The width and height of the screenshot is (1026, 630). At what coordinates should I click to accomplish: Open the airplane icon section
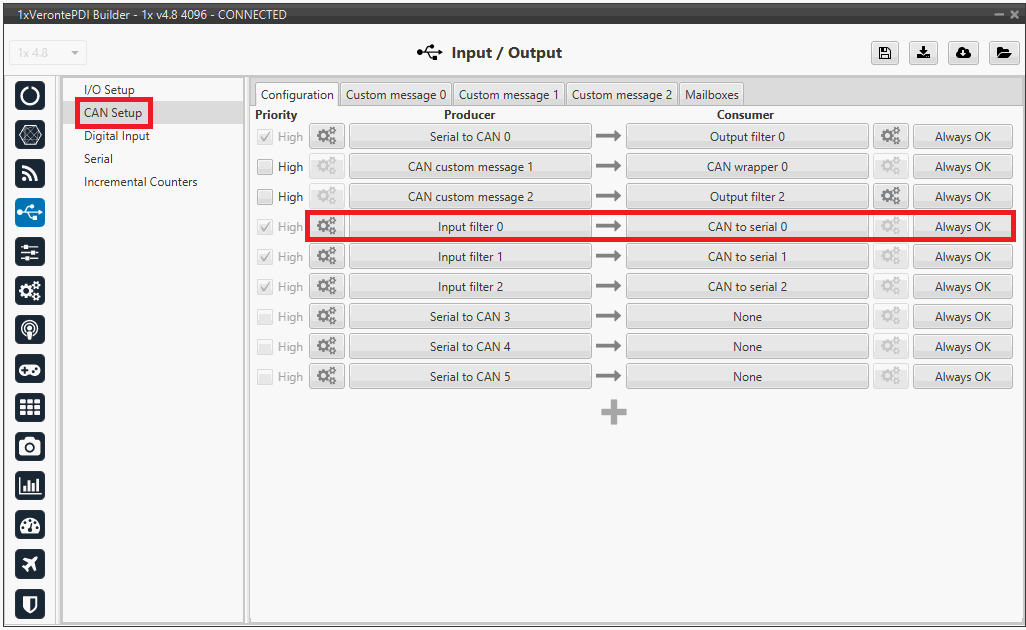point(30,564)
